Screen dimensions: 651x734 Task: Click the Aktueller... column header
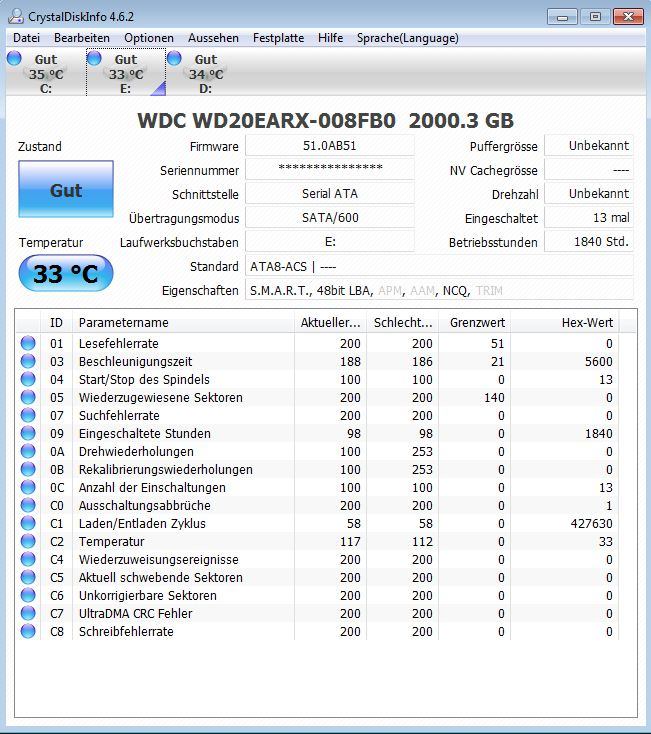(x=330, y=323)
